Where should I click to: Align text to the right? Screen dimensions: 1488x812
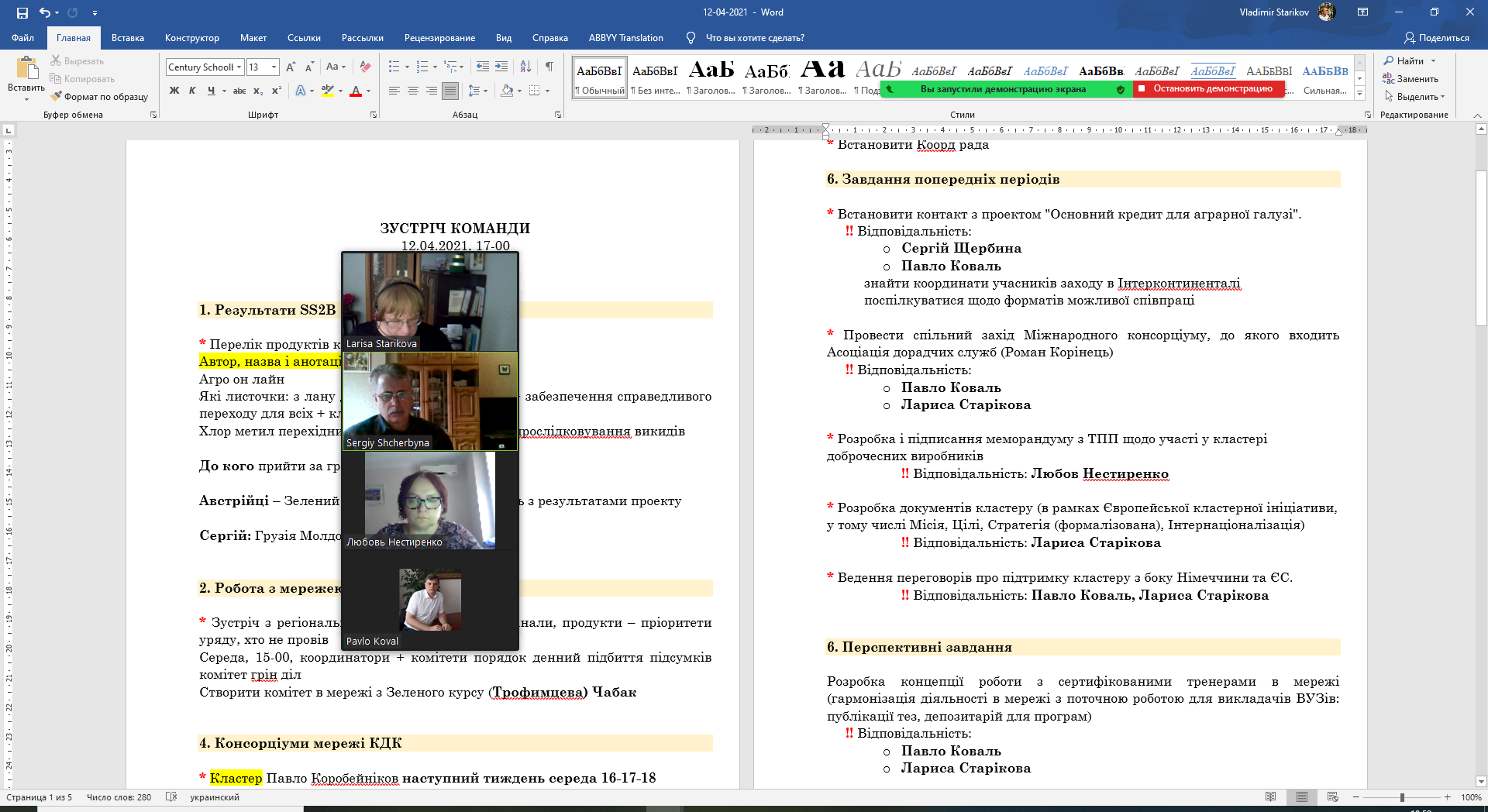click(432, 91)
